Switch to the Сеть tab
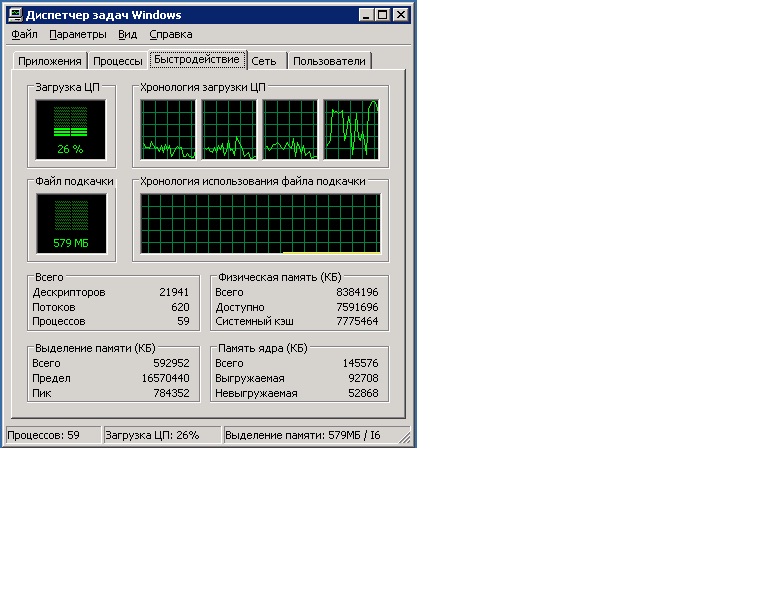The height and width of the screenshot is (614, 768). coord(264,61)
